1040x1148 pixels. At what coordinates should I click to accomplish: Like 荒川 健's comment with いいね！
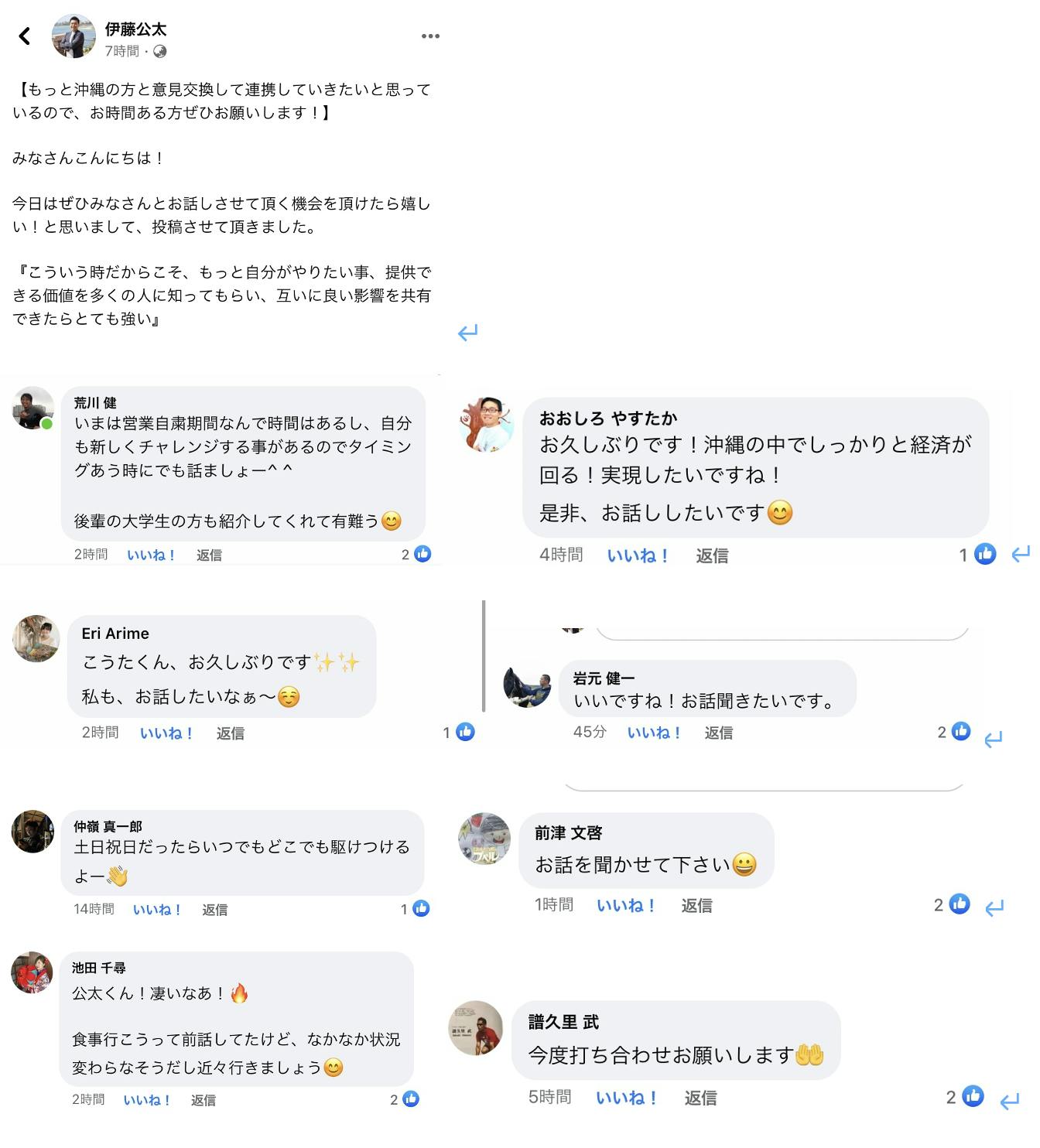[151, 555]
